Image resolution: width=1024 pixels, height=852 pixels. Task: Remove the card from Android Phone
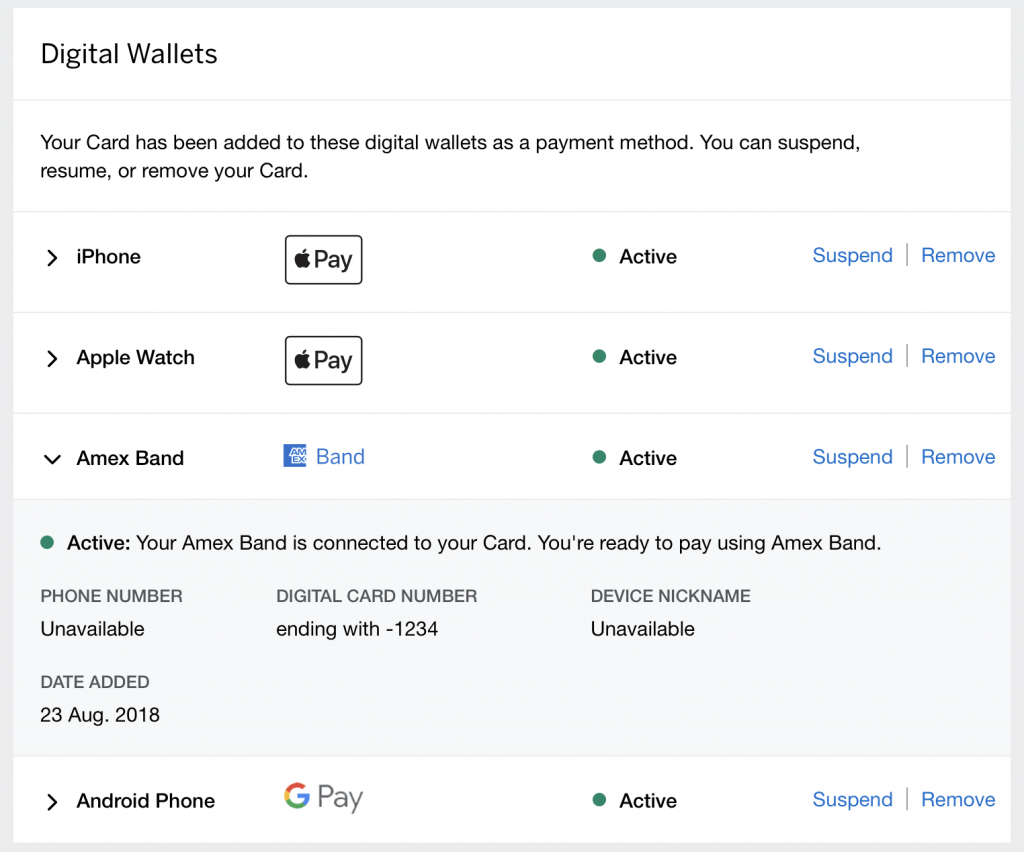958,800
